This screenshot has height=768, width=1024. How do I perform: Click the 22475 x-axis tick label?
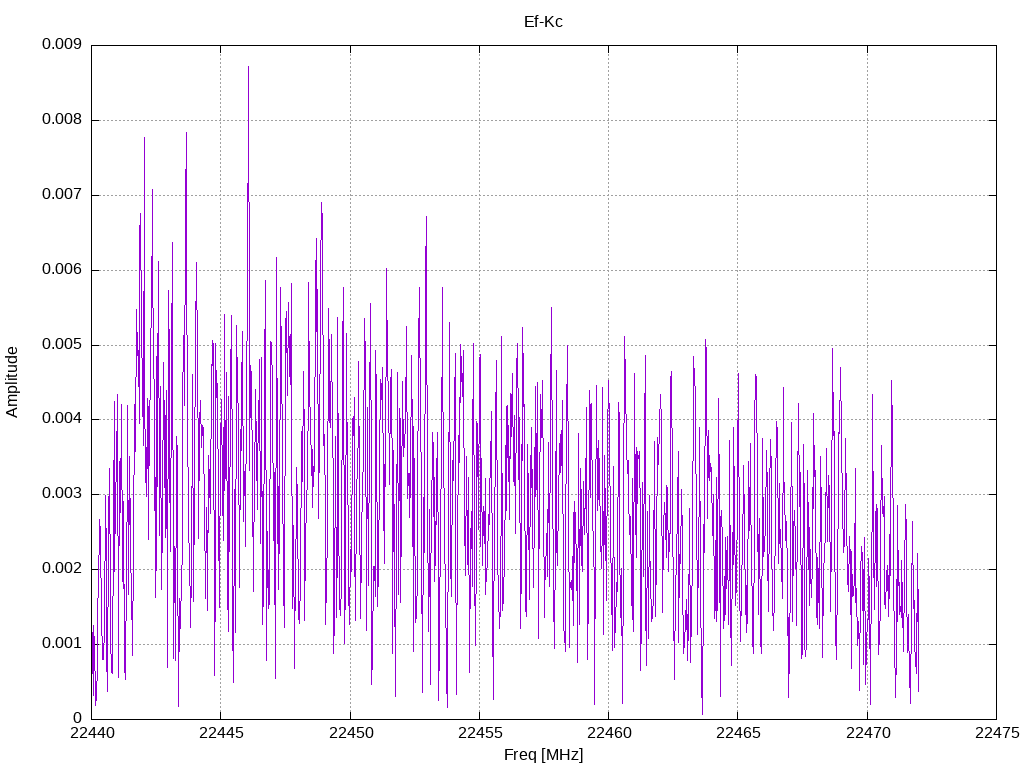pyautogui.click(x=997, y=733)
